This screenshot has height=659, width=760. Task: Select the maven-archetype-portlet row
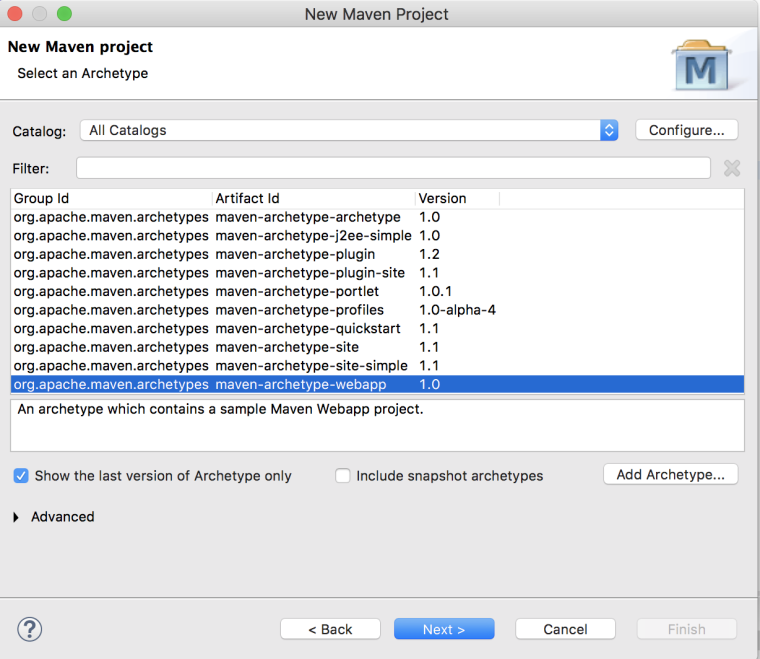click(377, 291)
